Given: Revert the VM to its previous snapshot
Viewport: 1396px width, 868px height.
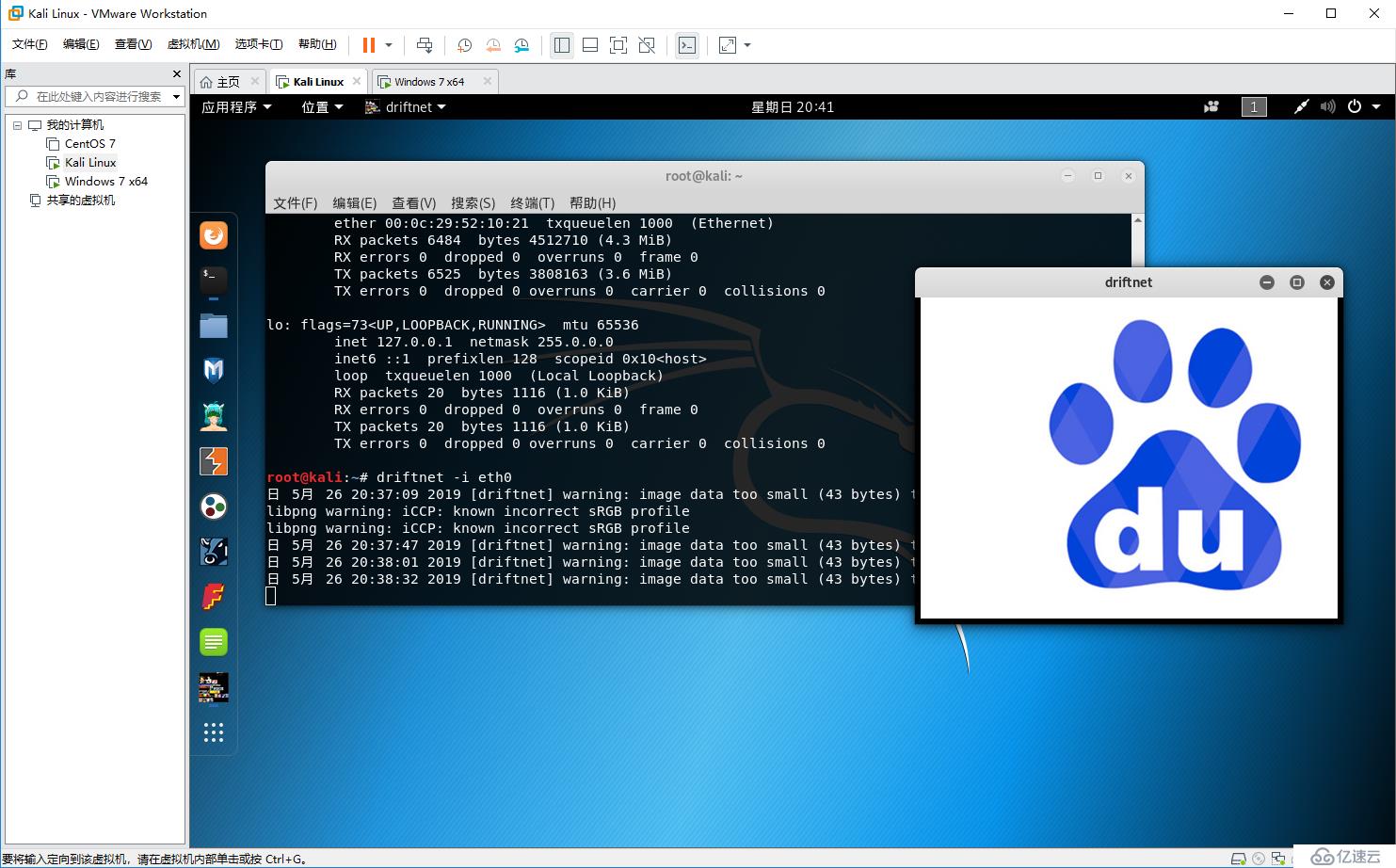Looking at the screenshot, I should pos(493,45).
